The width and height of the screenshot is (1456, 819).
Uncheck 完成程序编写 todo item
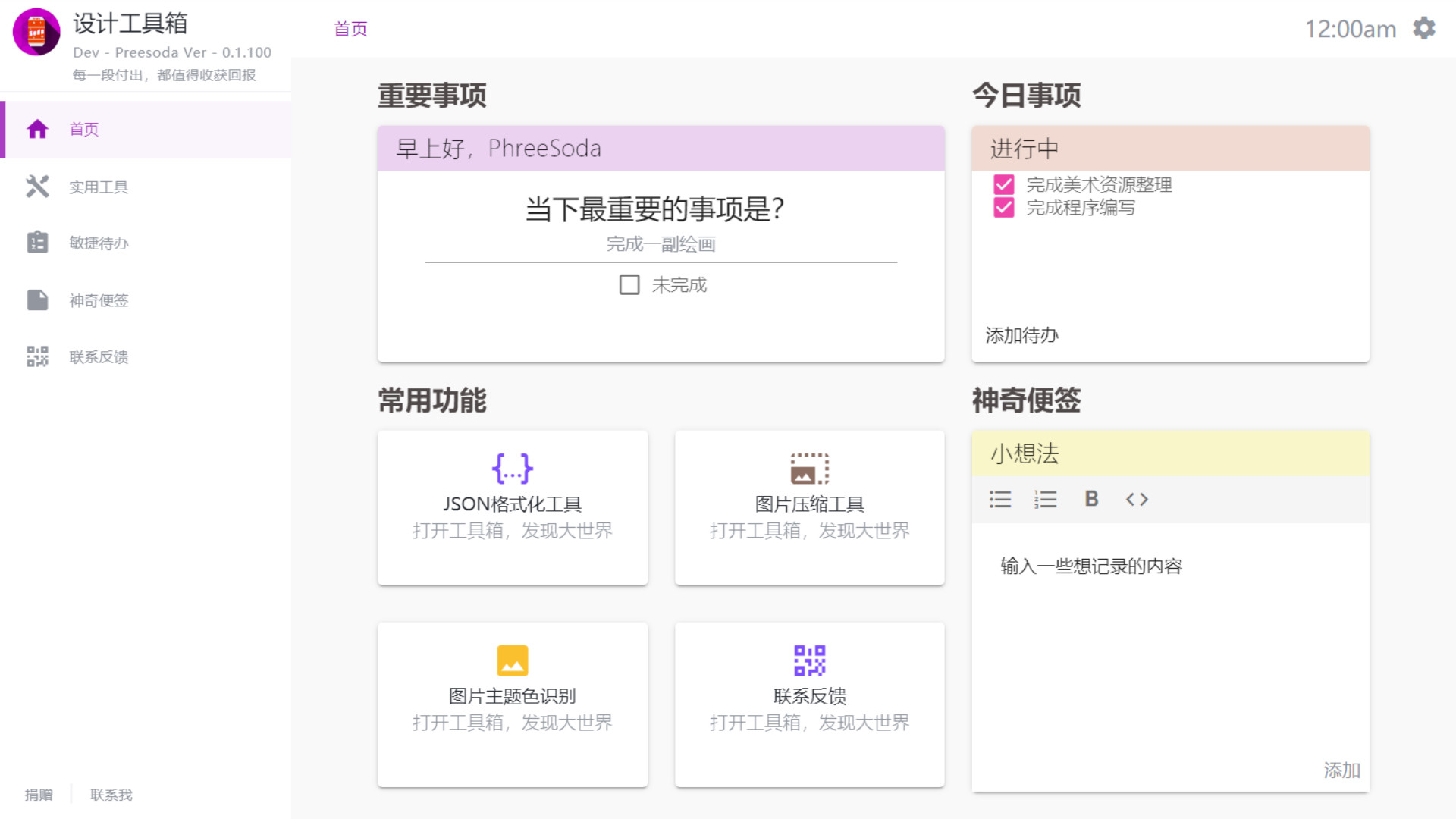[x=1004, y=208]
